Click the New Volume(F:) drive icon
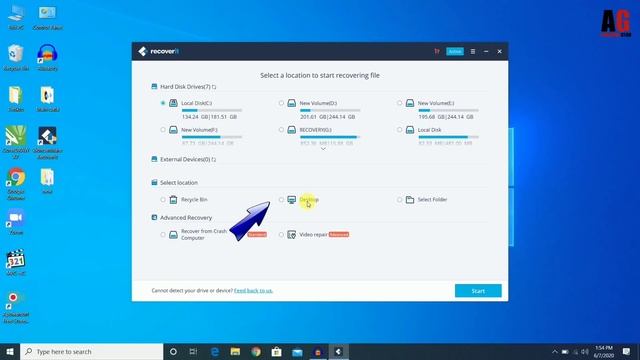 point(173,130)
